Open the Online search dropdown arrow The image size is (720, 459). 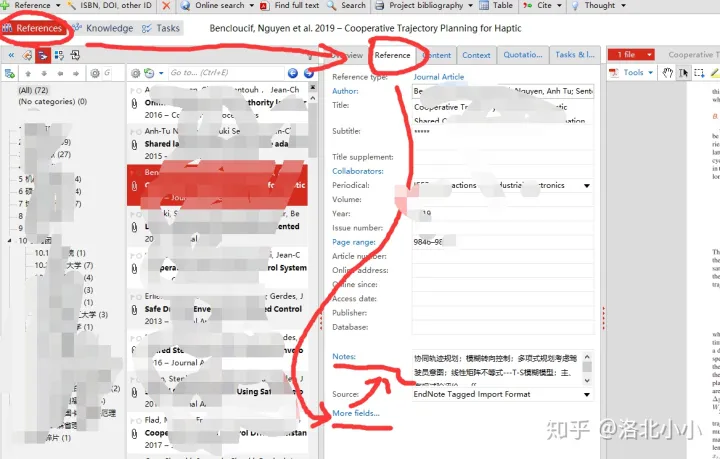[x=252, y=6]
